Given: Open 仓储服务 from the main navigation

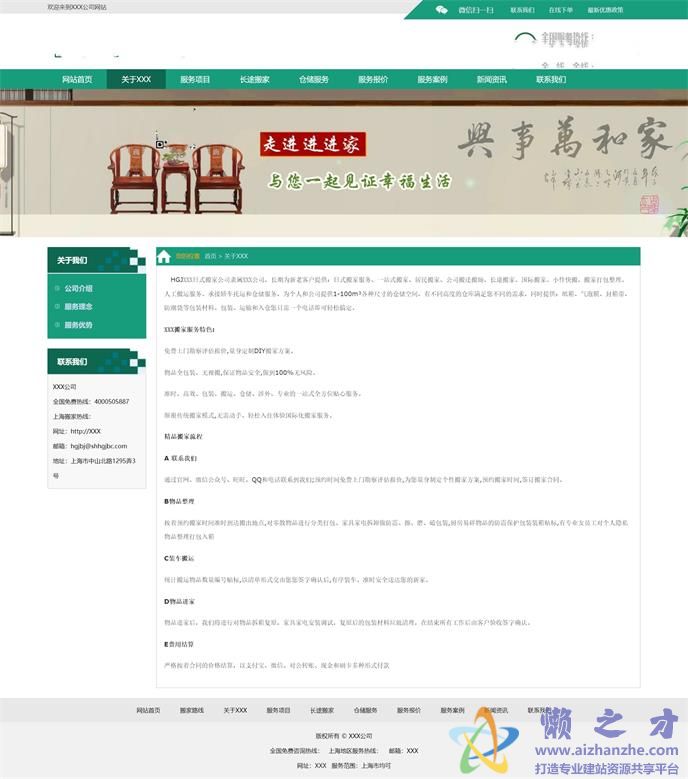Looking at the screenshot, I should (313, 79).
